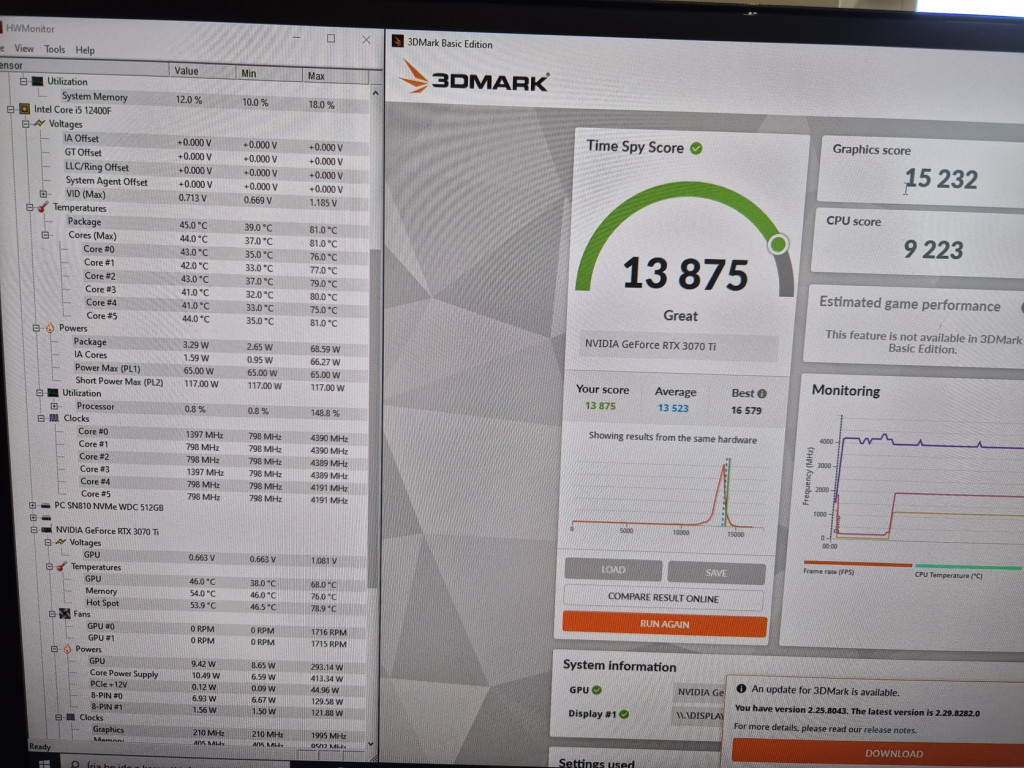Click the Max column header
Image resolution: width=1024 pixels, height=768 pixels.
tap(336, 76)
